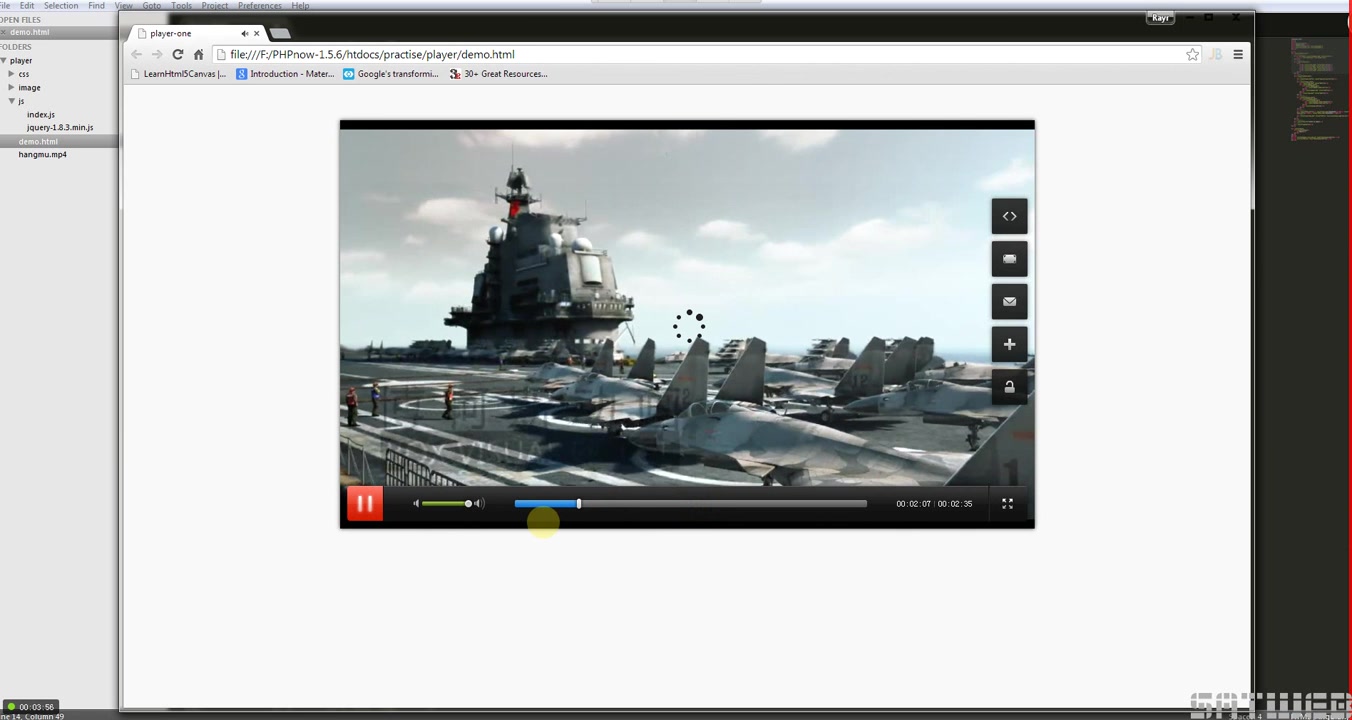Click the print icon on video sidebar
This screenshot has width=1352, height=720.
pyautogui.click(x=1009, y=259)
